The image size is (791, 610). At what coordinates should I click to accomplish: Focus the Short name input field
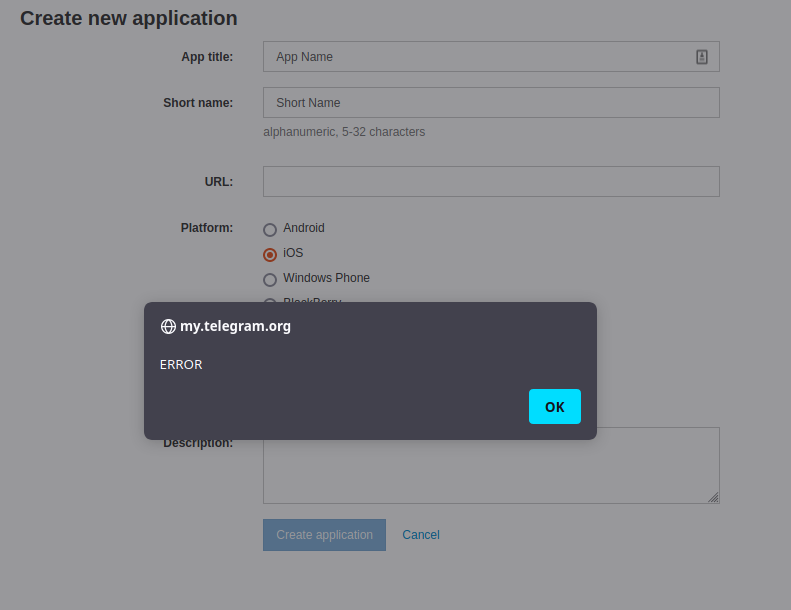tap(491, 102)
